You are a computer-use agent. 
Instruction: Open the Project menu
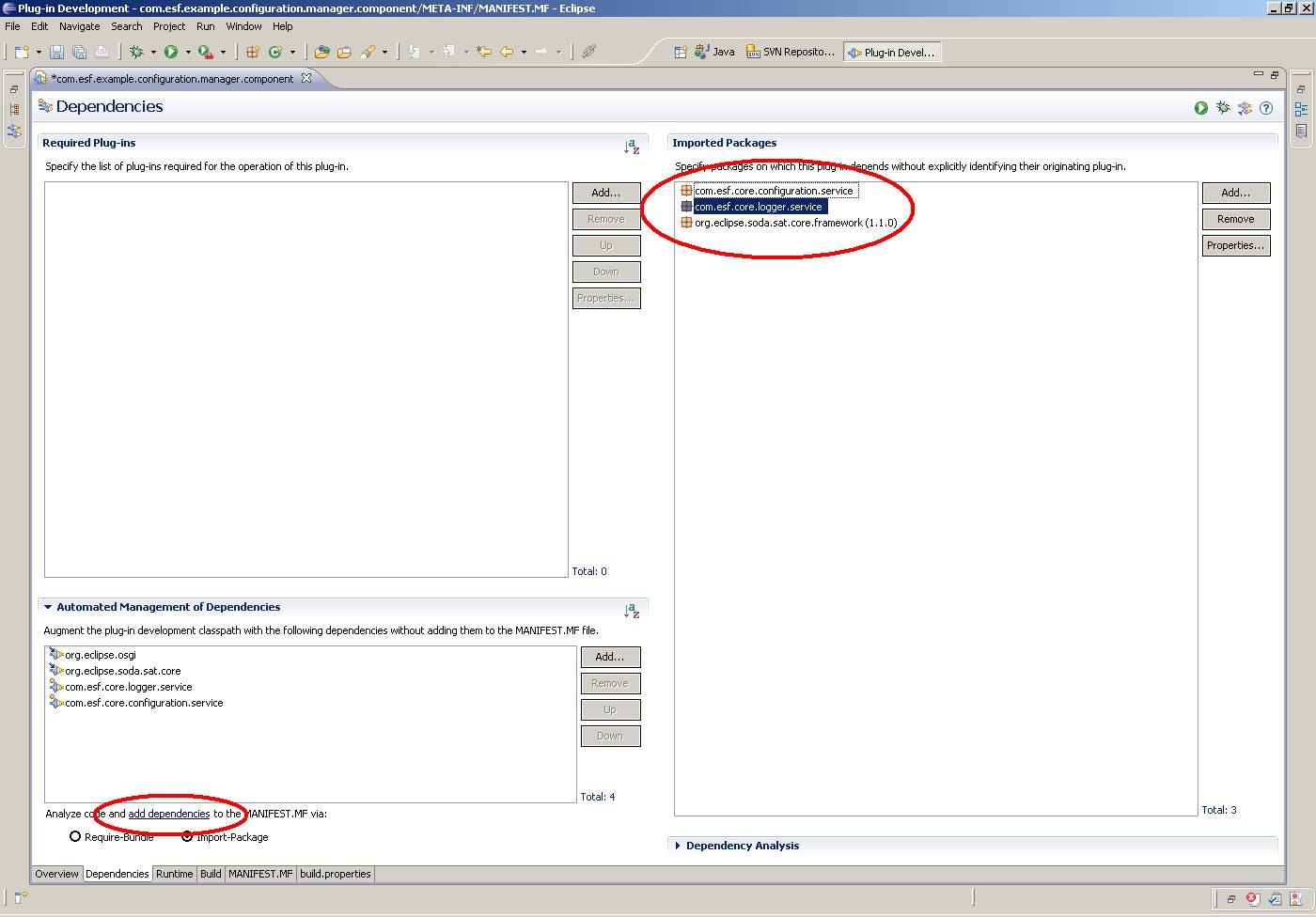pos(169,26)
